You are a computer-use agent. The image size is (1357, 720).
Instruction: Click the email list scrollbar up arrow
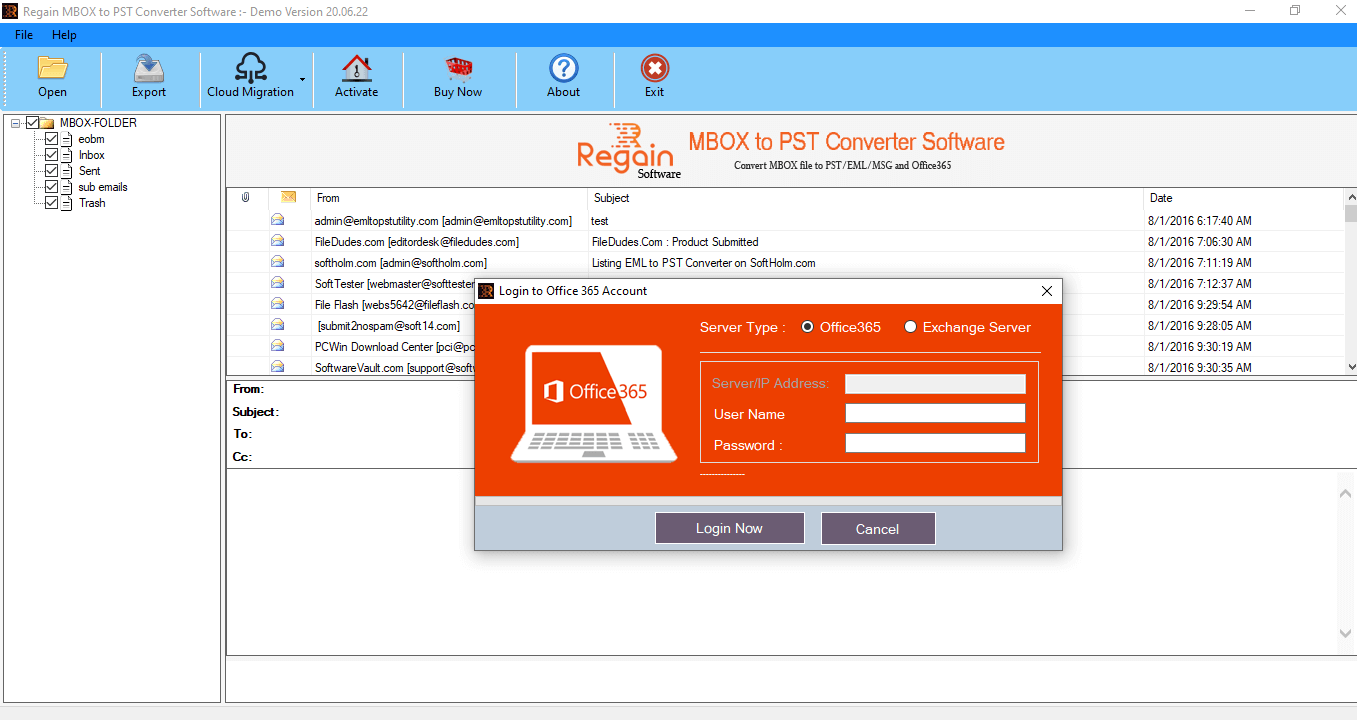1351,197
